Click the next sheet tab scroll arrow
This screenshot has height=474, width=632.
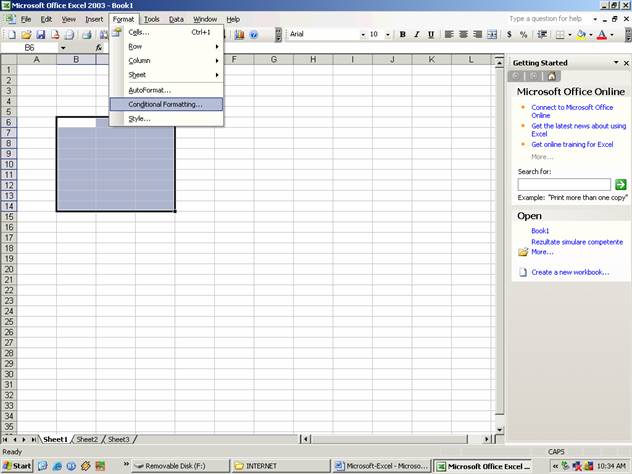(x=23, y=439)
